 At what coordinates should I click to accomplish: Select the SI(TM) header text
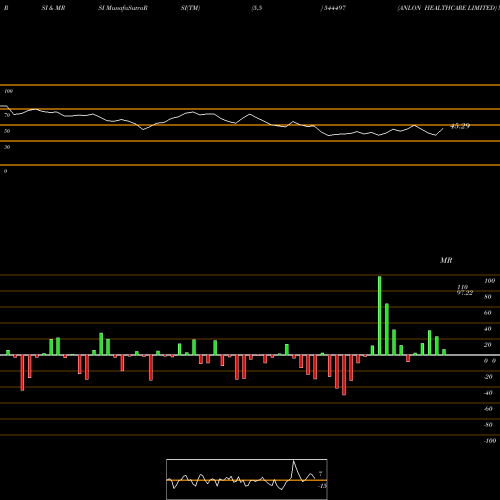coord(190,8)
